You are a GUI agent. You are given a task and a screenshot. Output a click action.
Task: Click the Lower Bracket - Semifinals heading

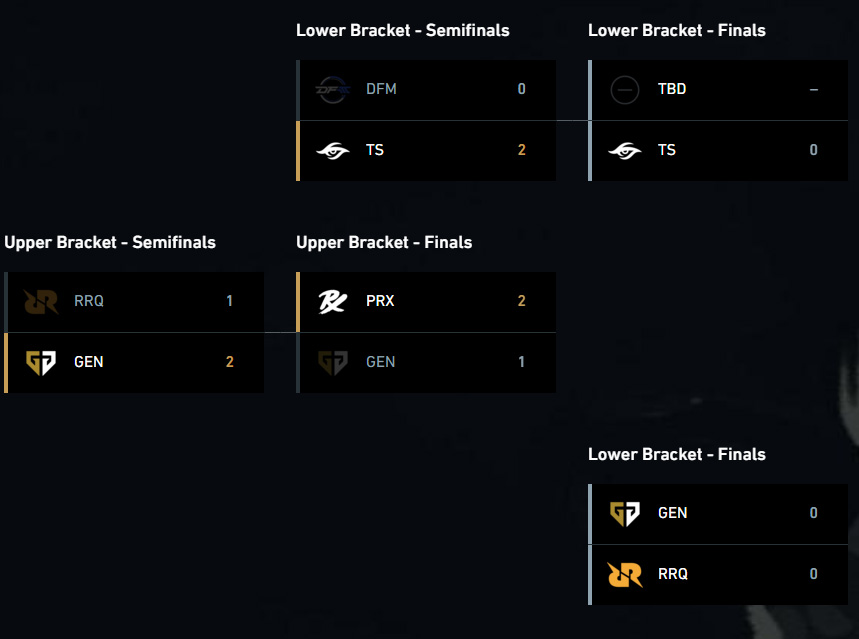tap(403, 30)
